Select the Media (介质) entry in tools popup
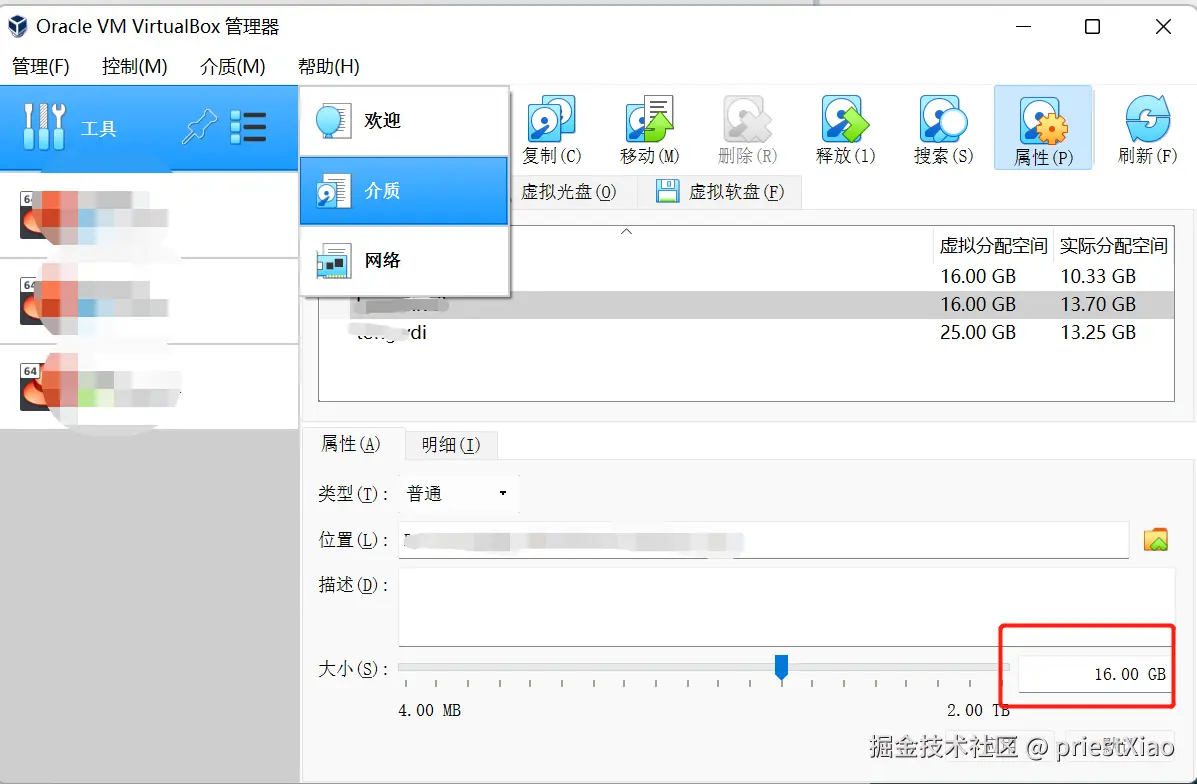1197x784 pixels. [x=404, y=191]
